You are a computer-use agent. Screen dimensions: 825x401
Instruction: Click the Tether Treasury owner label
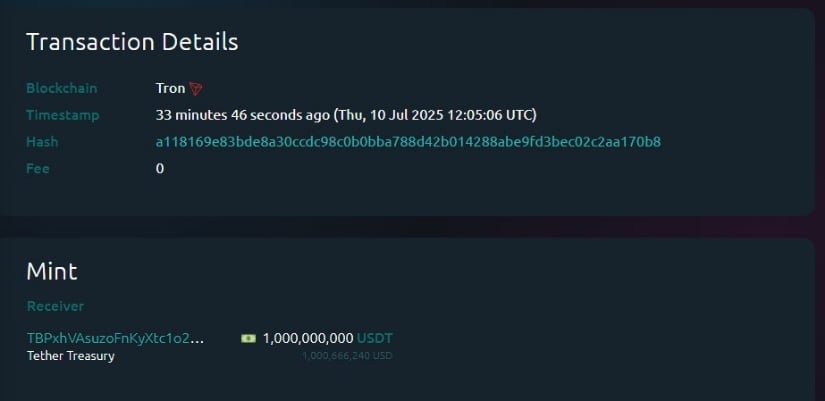[x=71, y=356]
